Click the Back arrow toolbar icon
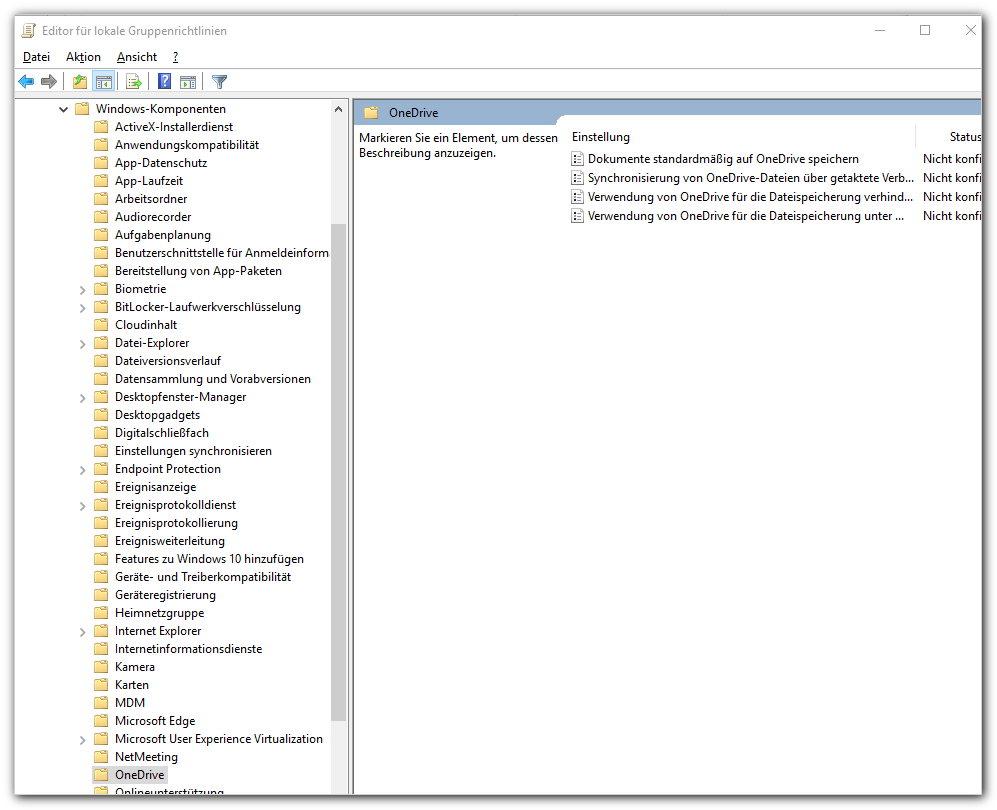This screenshot has width=997, height=810. click(x=26, y=81)
